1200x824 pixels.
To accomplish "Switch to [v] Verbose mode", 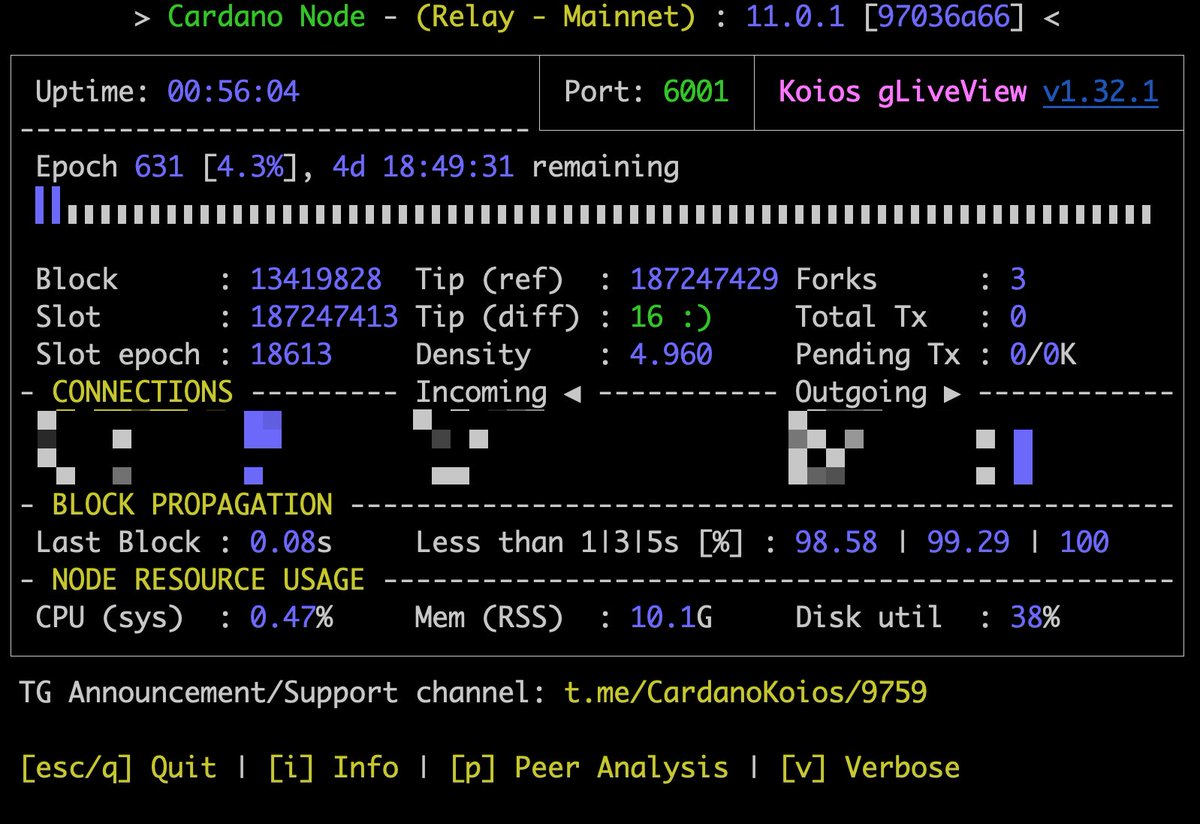I will click(x=870, y=768).
